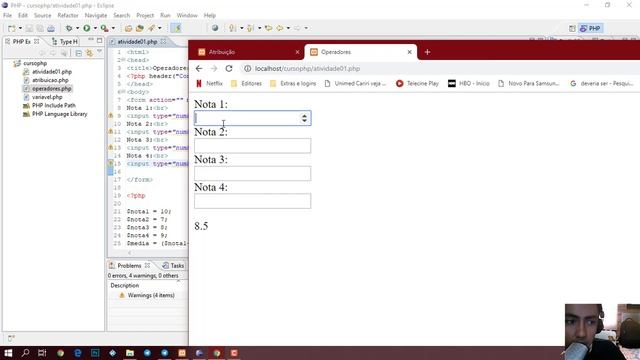640x360 pixels.
Task: Select atribuicao.php in project tree
Action: point(50,80)
